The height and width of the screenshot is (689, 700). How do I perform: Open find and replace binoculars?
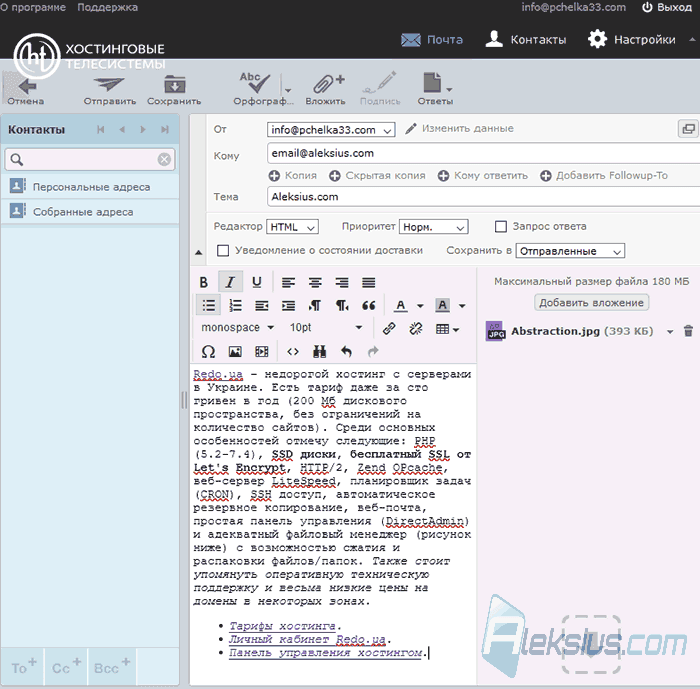pos(320,352)
